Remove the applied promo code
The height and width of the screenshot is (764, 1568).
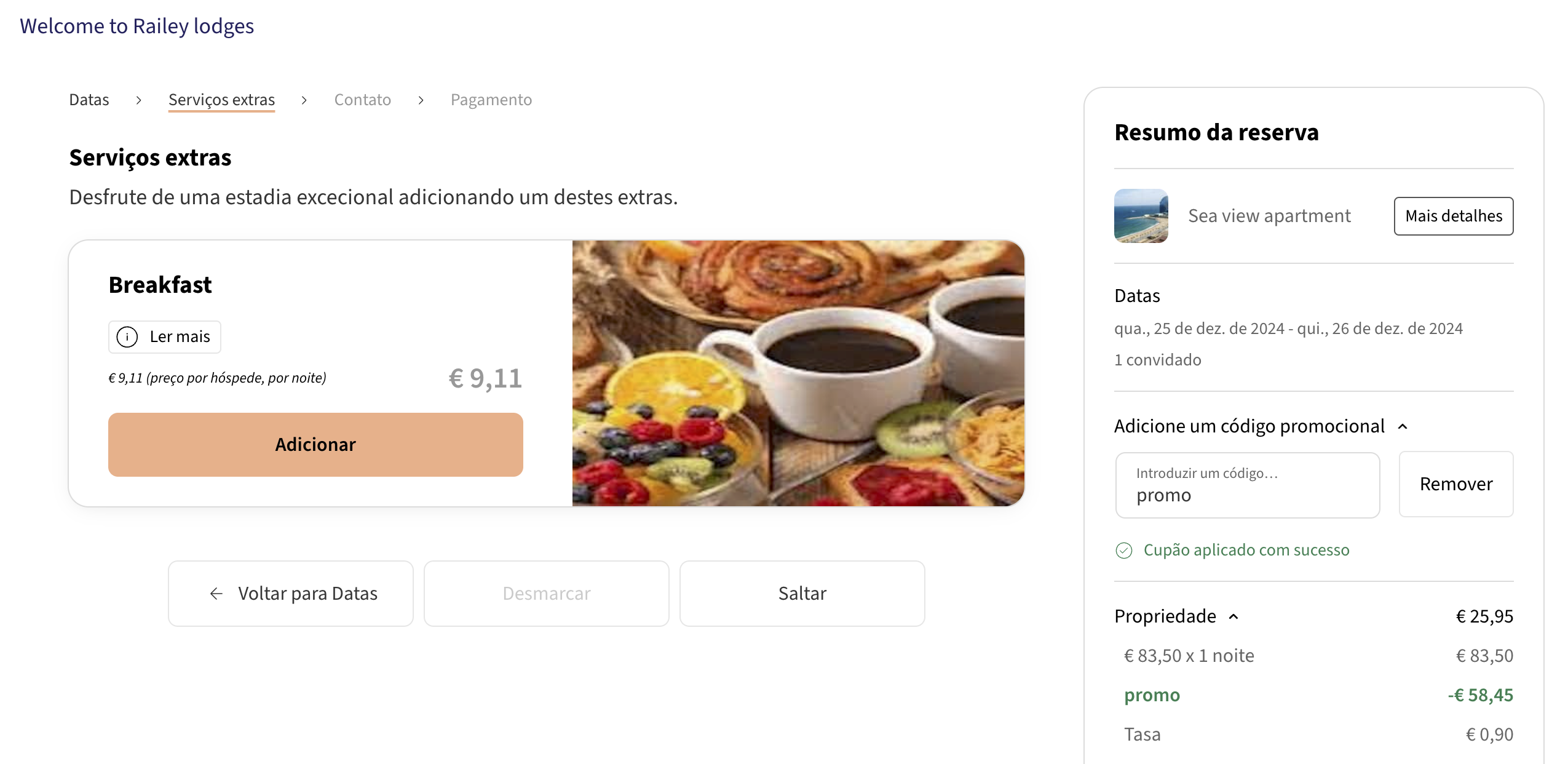(x=1455, y=485)
